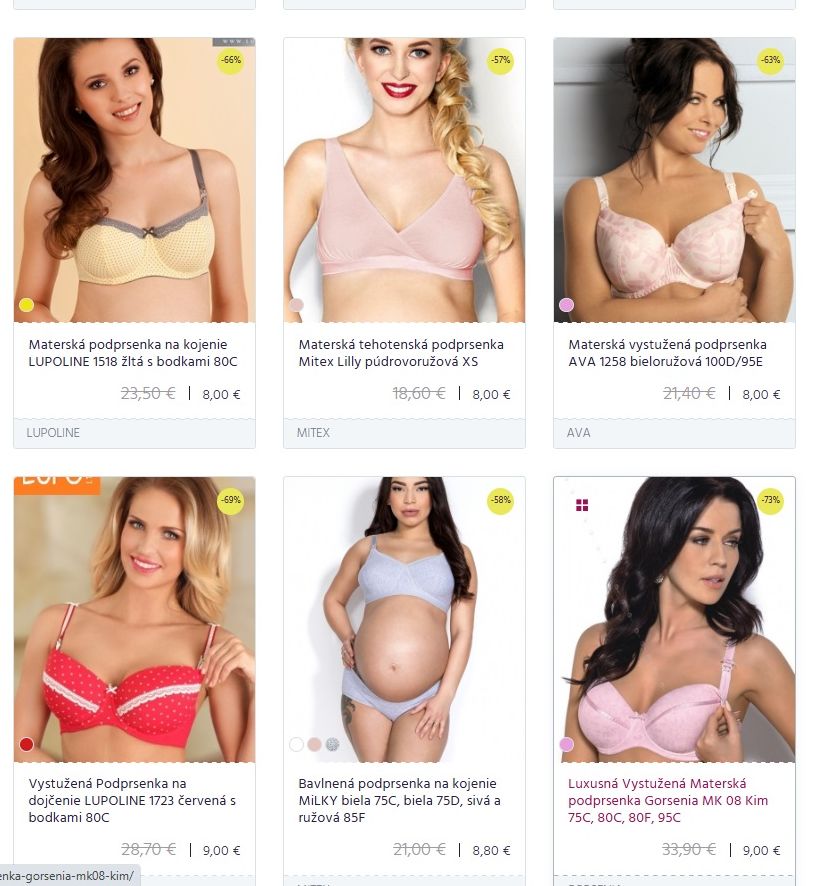
Task: Click the purple grid icon on Gorsenia product
Action: tap(582, 505)
